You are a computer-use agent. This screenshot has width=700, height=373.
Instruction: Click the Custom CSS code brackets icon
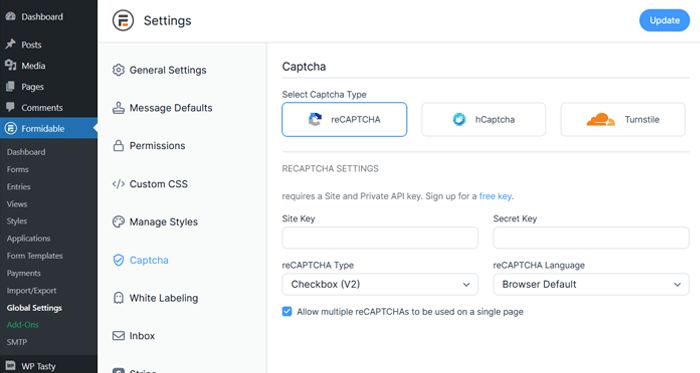(x=118, y=184)
